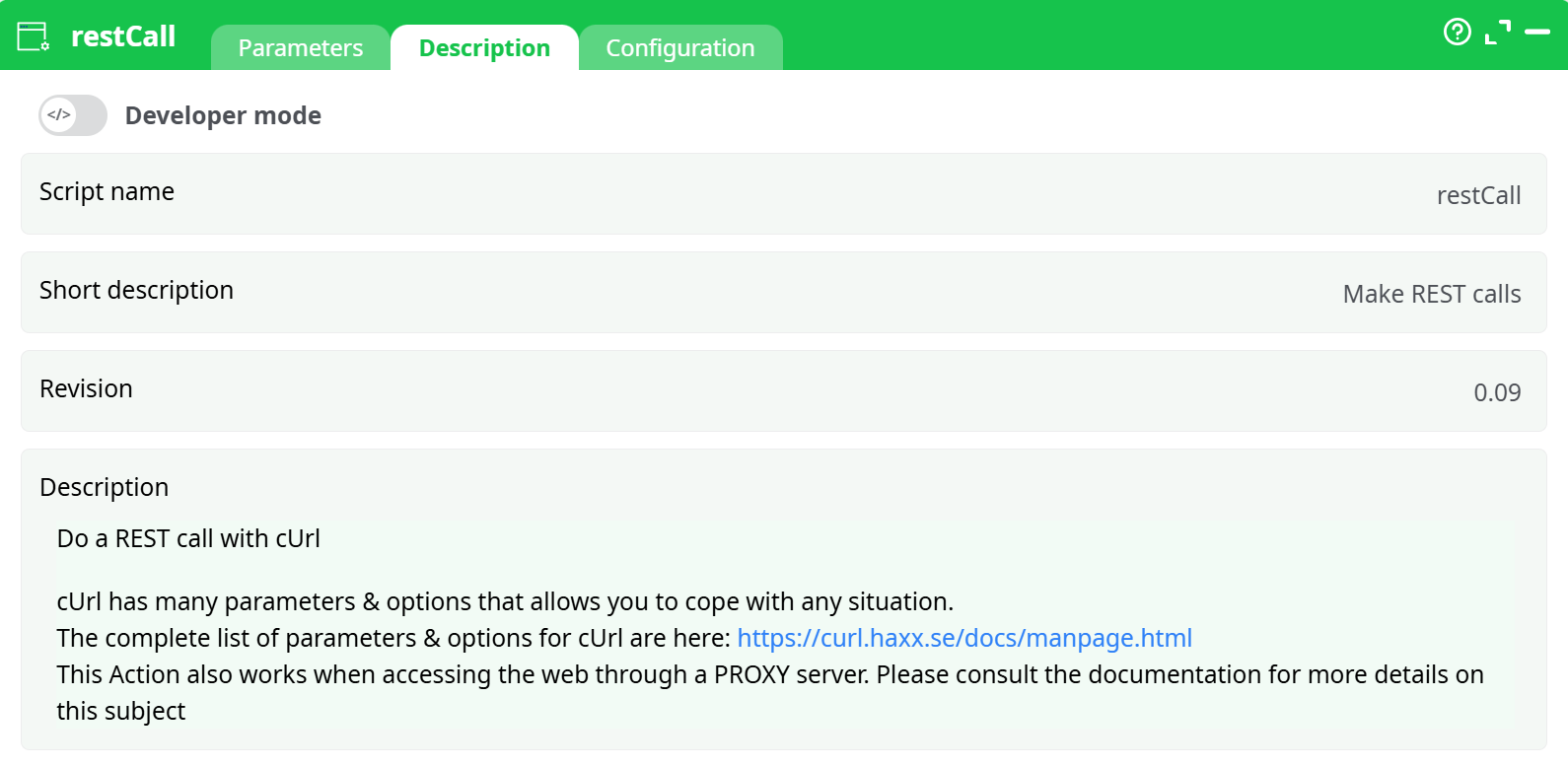Click the Description section heading
The height and width of the screenshot is (767, 1568).
tap(104, 487)
